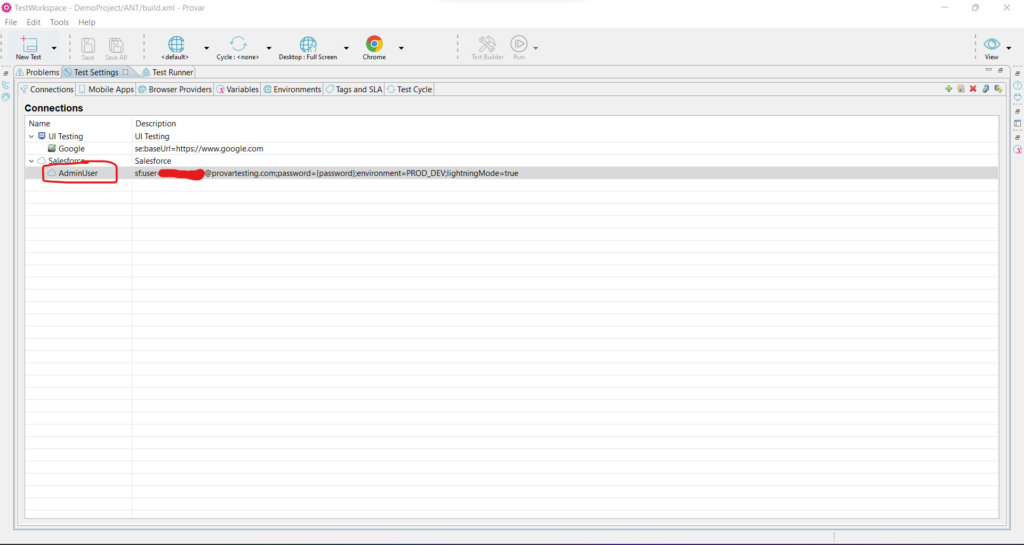
Task: Click the se:baseUrl=https://www.google.com description
Action: click(x=199, y=149)
